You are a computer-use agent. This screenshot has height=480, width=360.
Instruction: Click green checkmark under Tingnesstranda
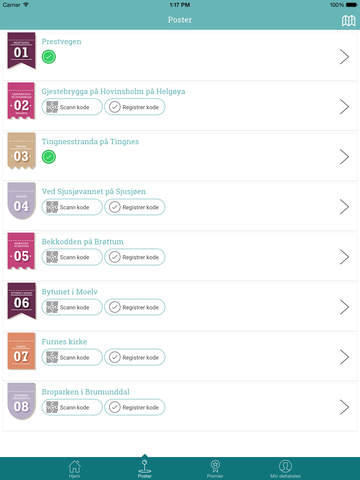tap(49, 157)
